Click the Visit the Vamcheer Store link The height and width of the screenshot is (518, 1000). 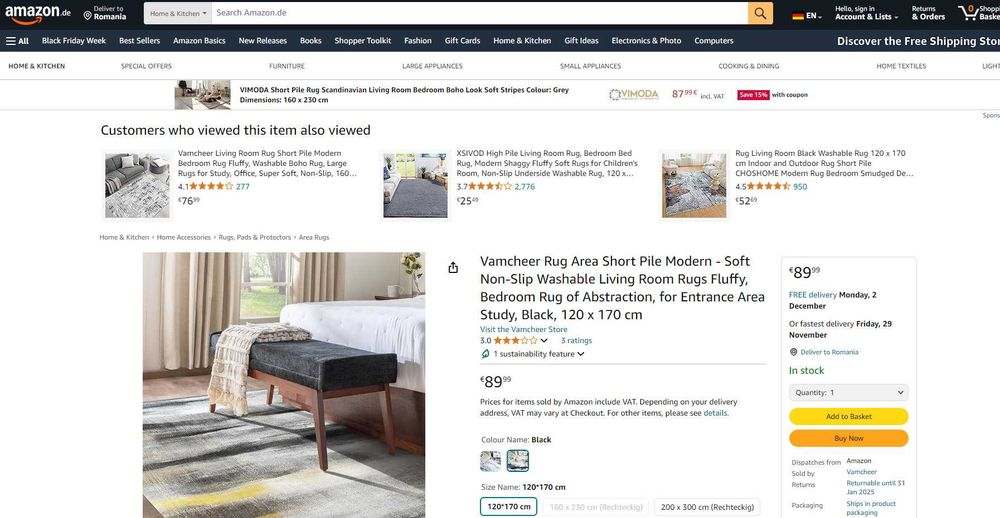tap(524, 330)
